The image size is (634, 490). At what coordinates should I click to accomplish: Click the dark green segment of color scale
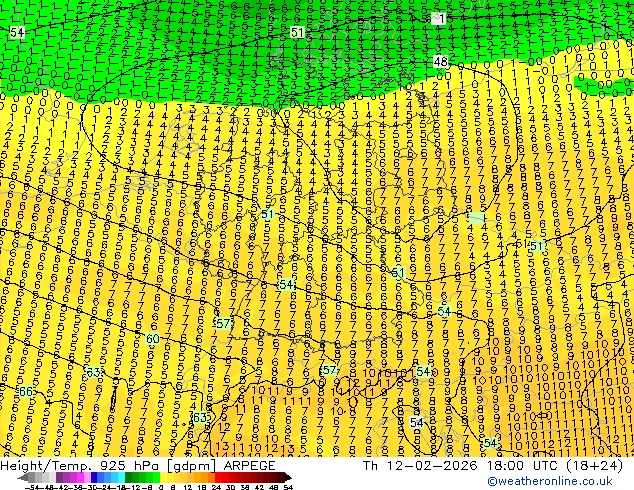click(129, 478)
